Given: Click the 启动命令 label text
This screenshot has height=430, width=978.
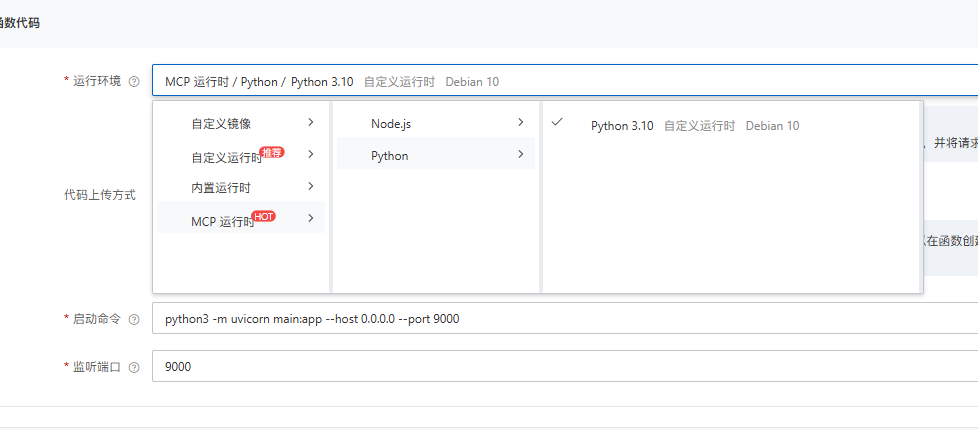Looking at the screenshot, I should tap(97, 319).
